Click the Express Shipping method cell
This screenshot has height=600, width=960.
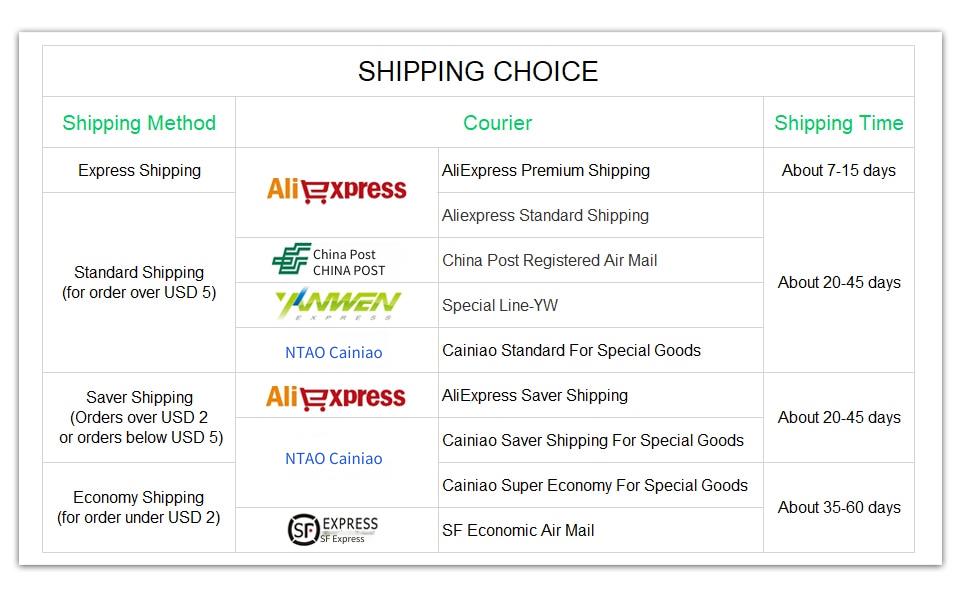coord(139,170)
